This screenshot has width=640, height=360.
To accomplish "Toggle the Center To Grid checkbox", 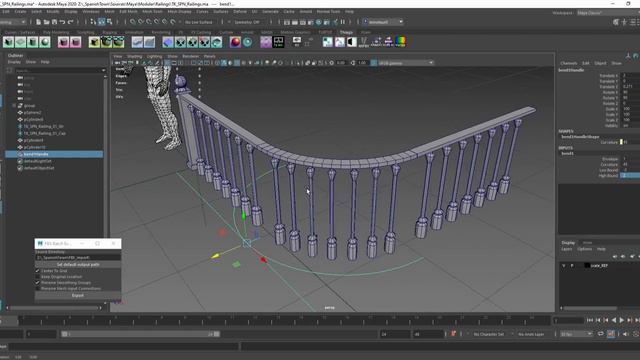I will click(x=38, y=271).
